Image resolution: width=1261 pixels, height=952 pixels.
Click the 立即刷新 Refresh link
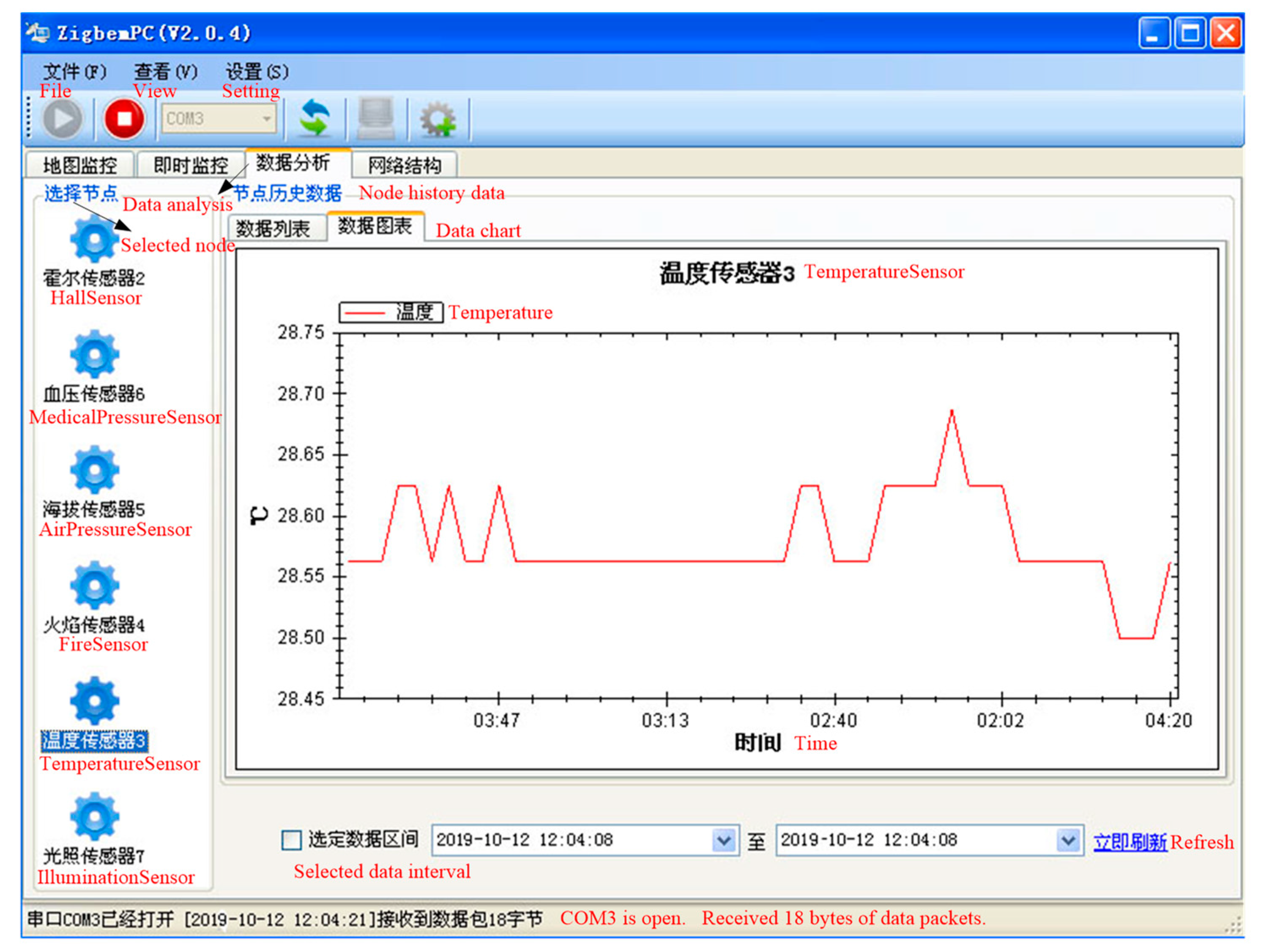pyautogui.click(x=1130, y=842)
